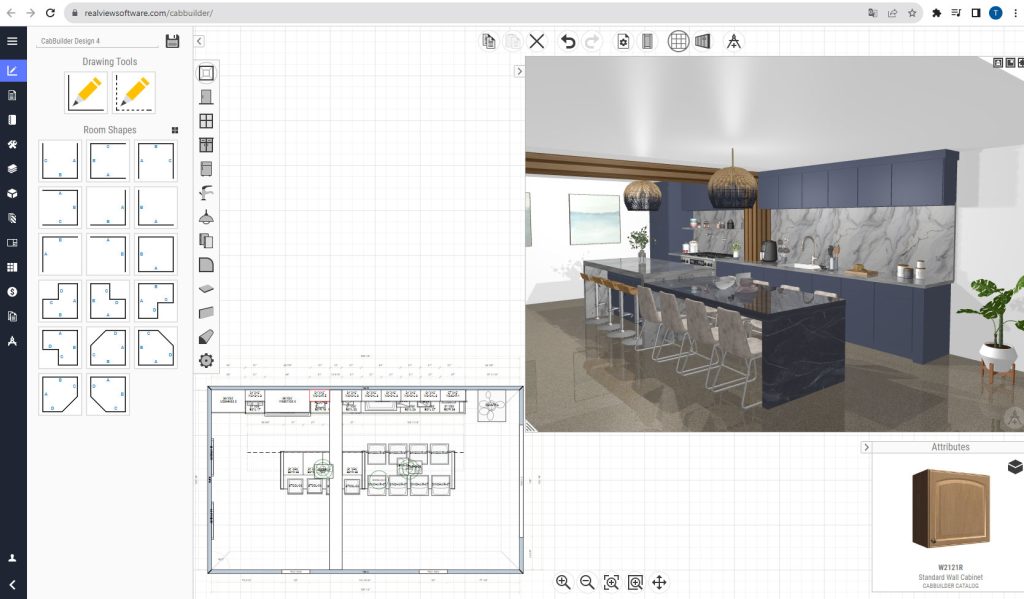Open the hammer and wrench tools sidebar icon
Screen dimensions: 1024x599
(12, 144)
